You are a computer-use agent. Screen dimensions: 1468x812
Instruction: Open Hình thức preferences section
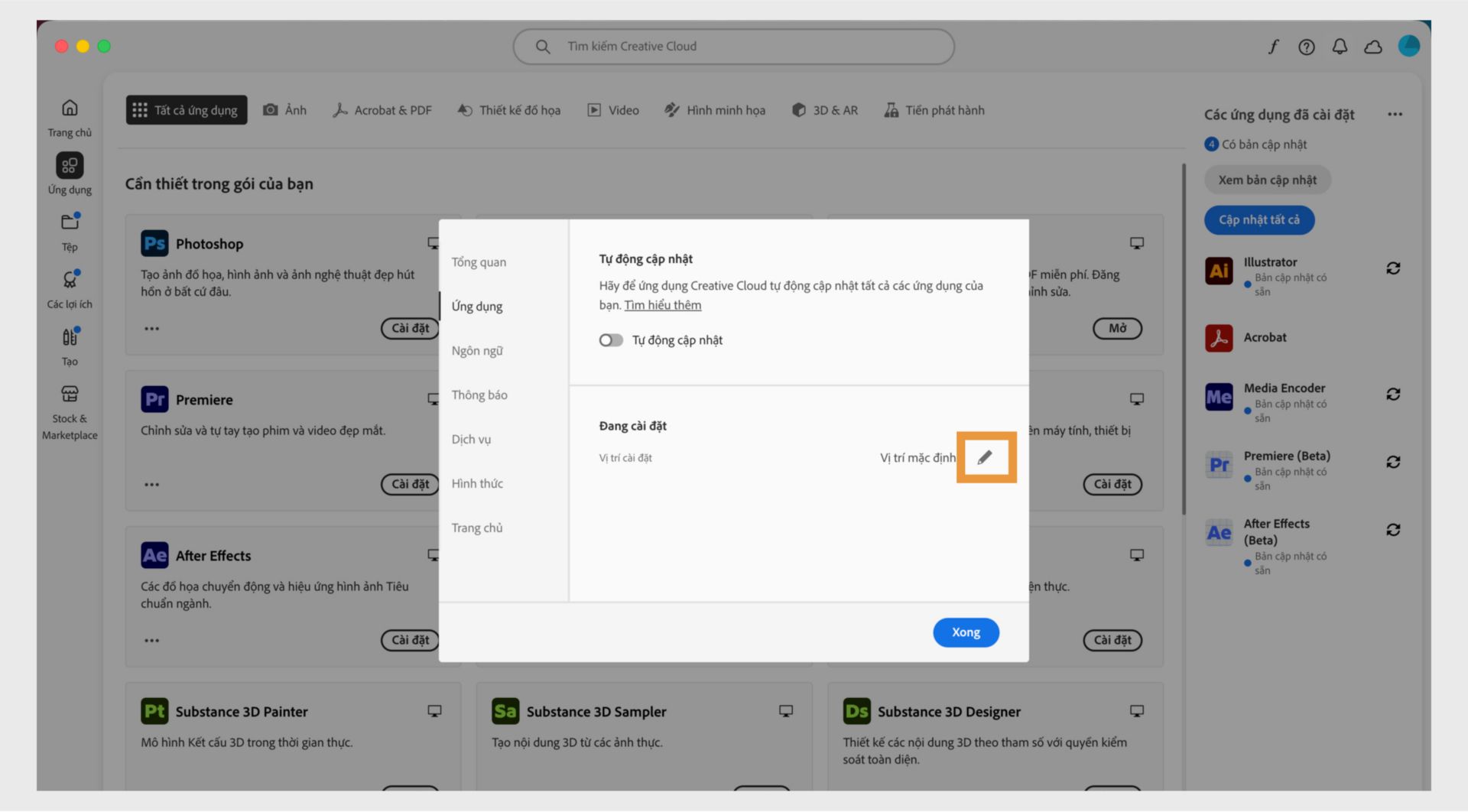tap(477, 484)
